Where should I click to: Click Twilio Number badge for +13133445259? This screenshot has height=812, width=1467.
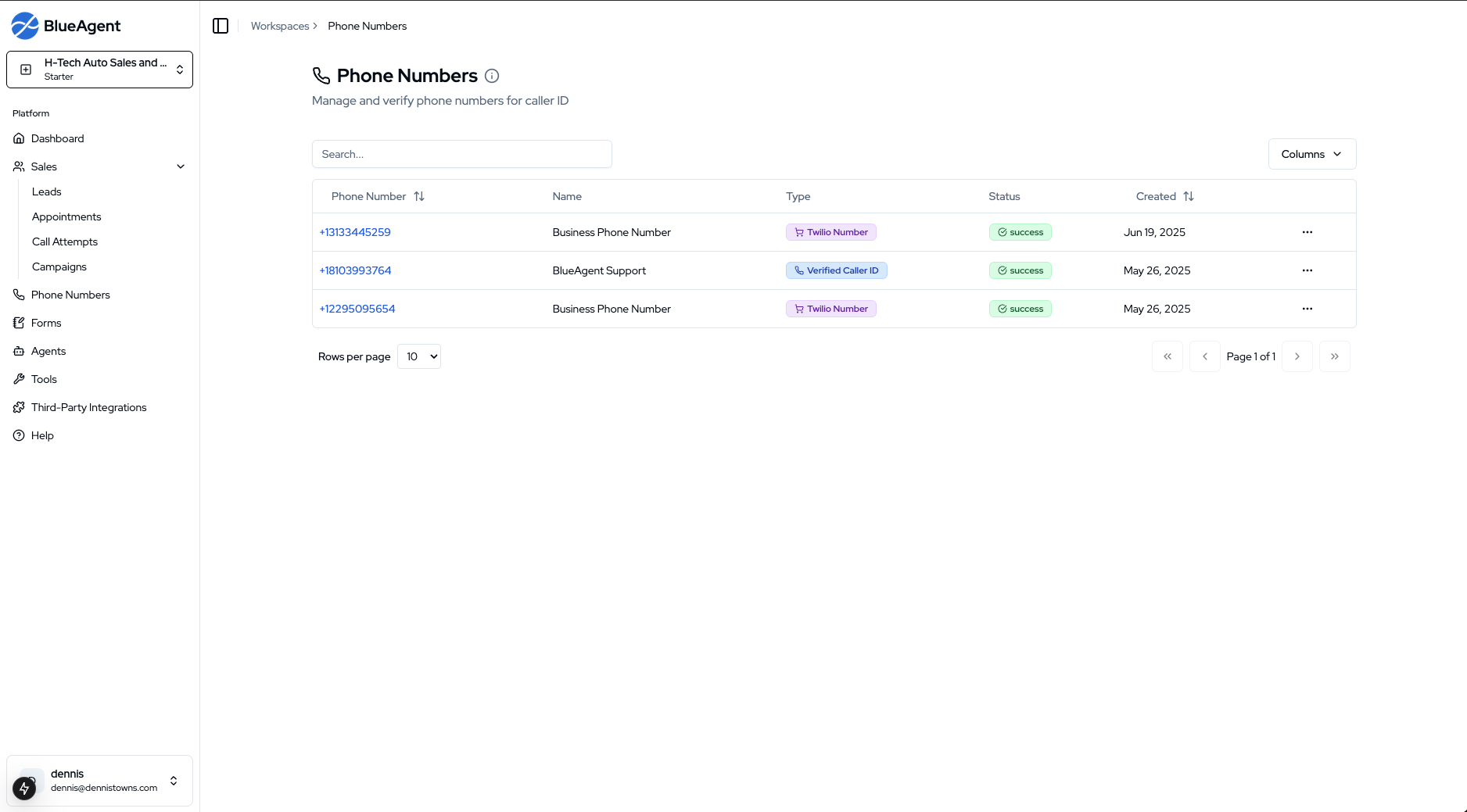pyautogui.click(x=831, y=232)
